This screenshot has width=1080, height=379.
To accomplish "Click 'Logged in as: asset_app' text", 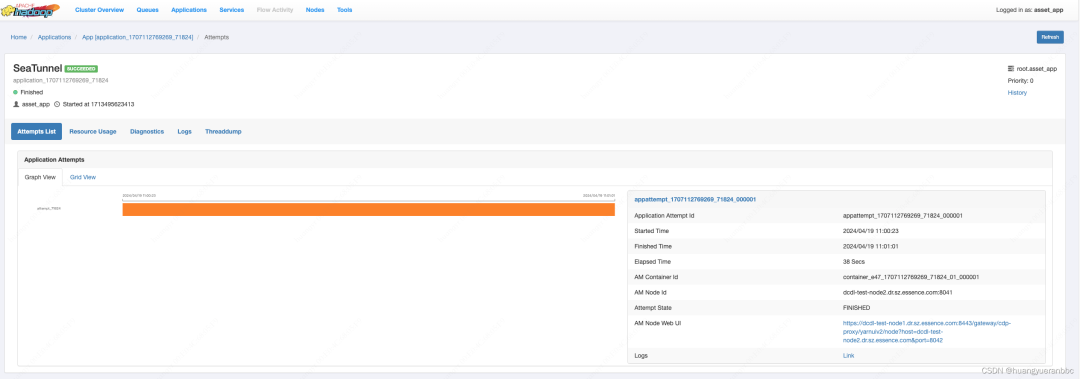I will point(1030,10).
